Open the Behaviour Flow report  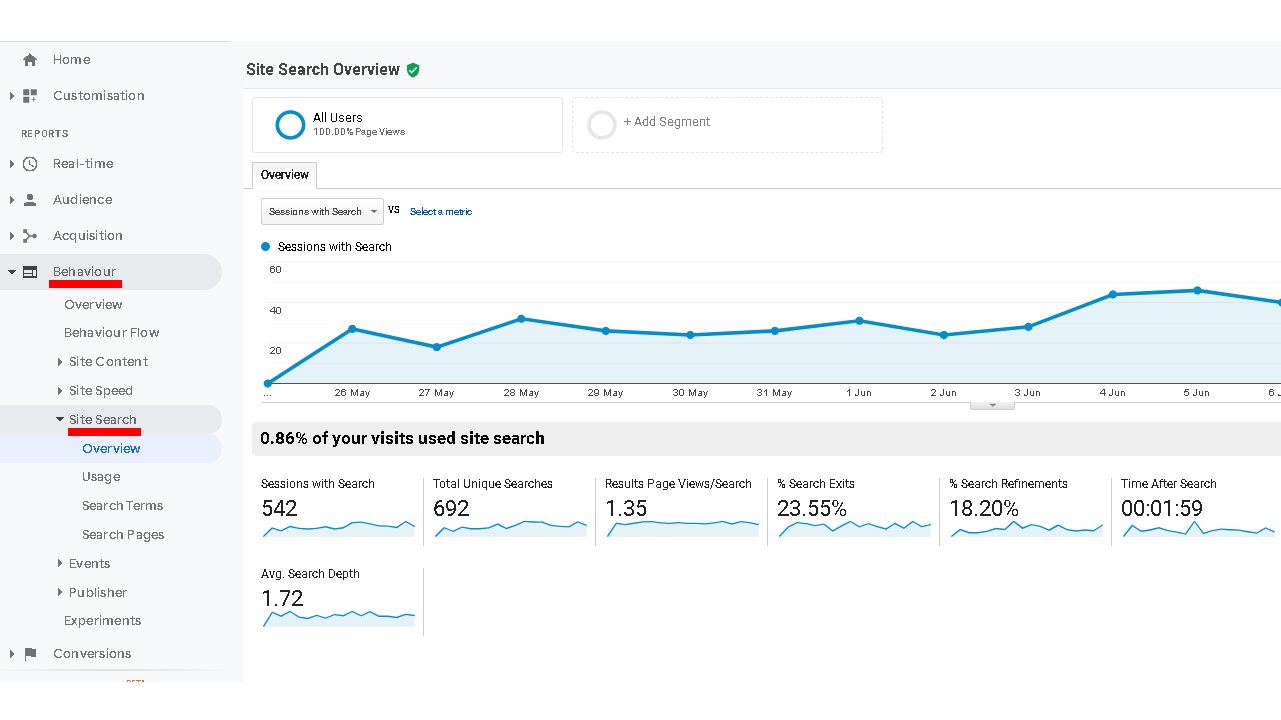pyautogui.click(x=112, y=333)
